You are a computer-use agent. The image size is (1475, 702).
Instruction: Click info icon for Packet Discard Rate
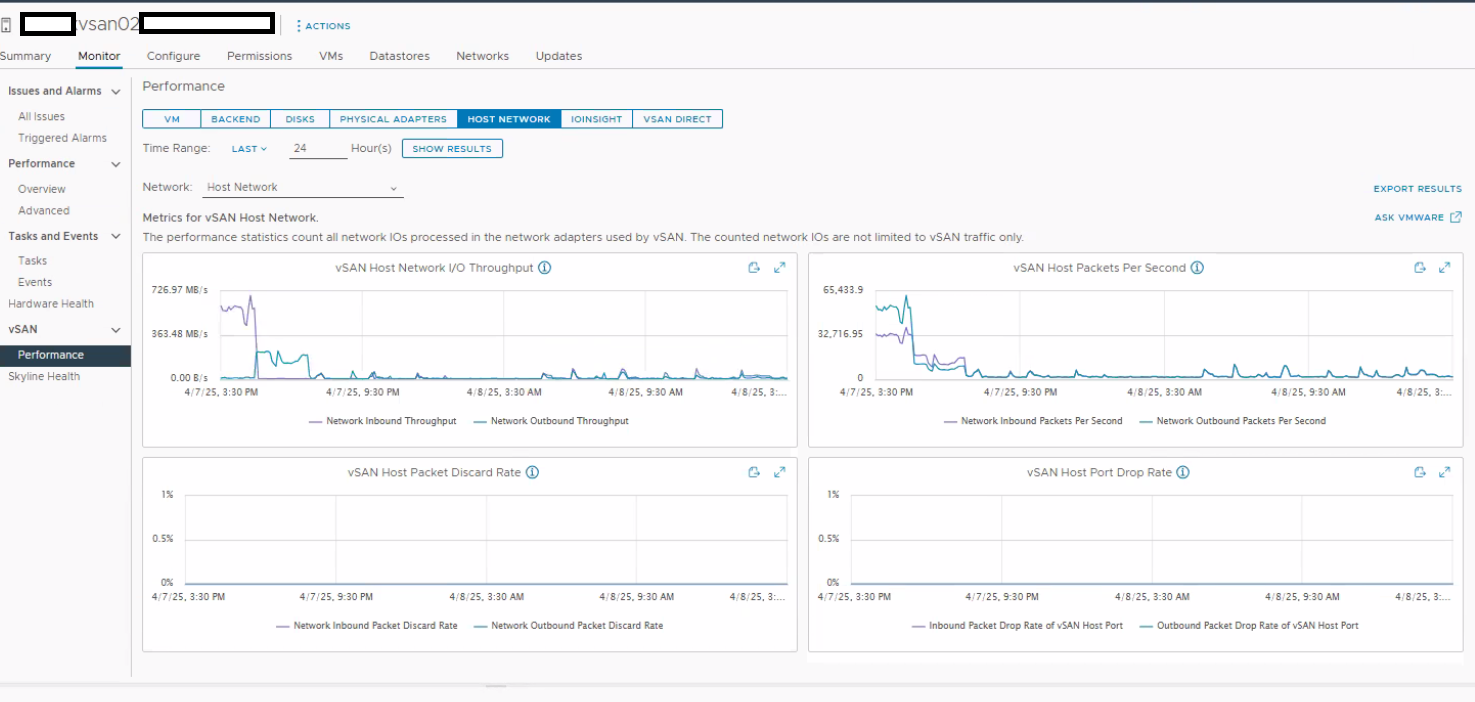pos(532,473)
